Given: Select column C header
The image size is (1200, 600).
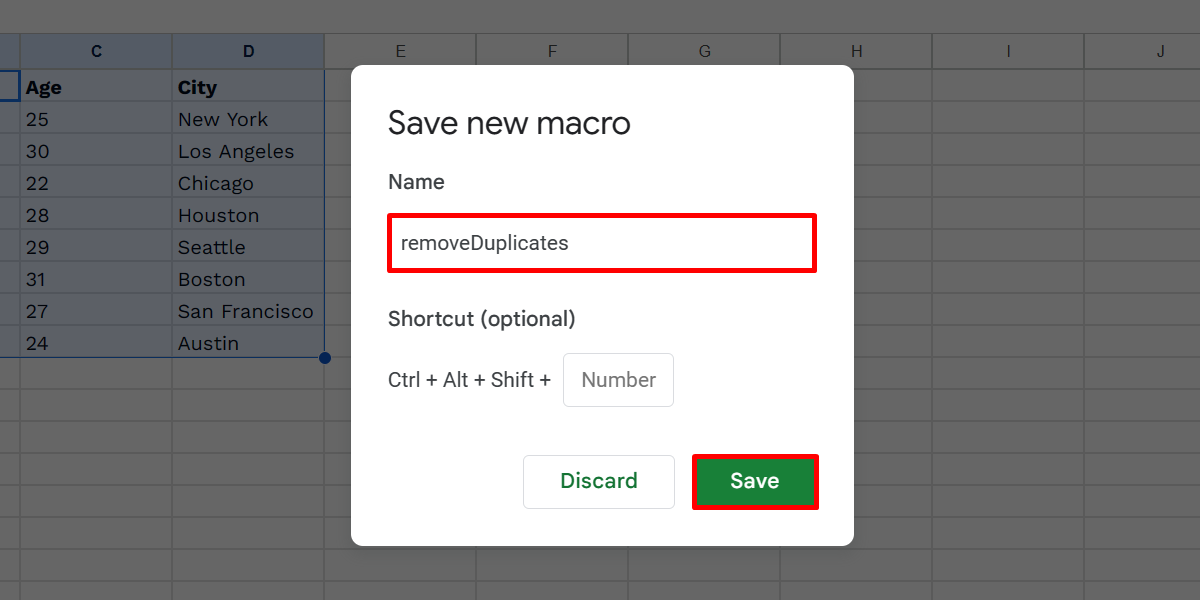Looking at the screenshot, I should click(x=96, y=51).
